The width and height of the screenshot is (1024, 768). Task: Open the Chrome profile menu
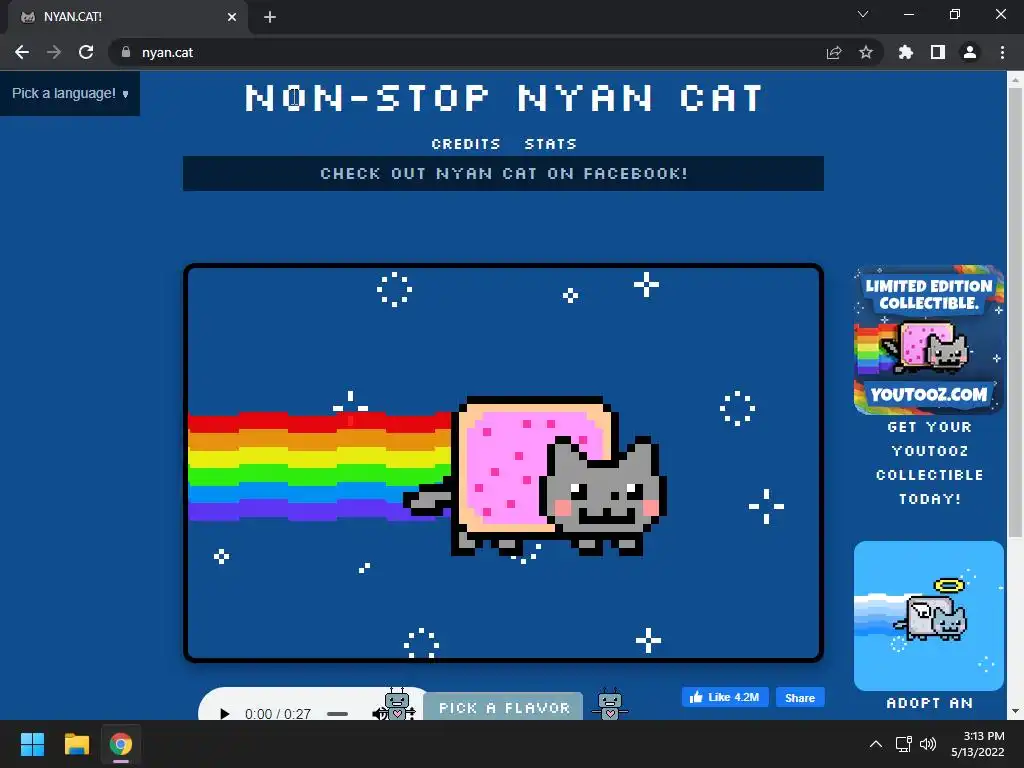pos(970,52)
